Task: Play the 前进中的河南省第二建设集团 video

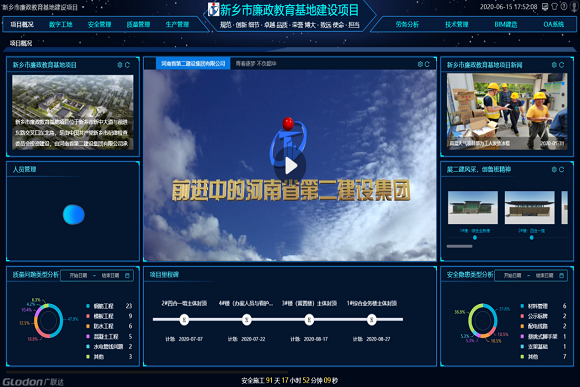Action: [x=291, y=166]
